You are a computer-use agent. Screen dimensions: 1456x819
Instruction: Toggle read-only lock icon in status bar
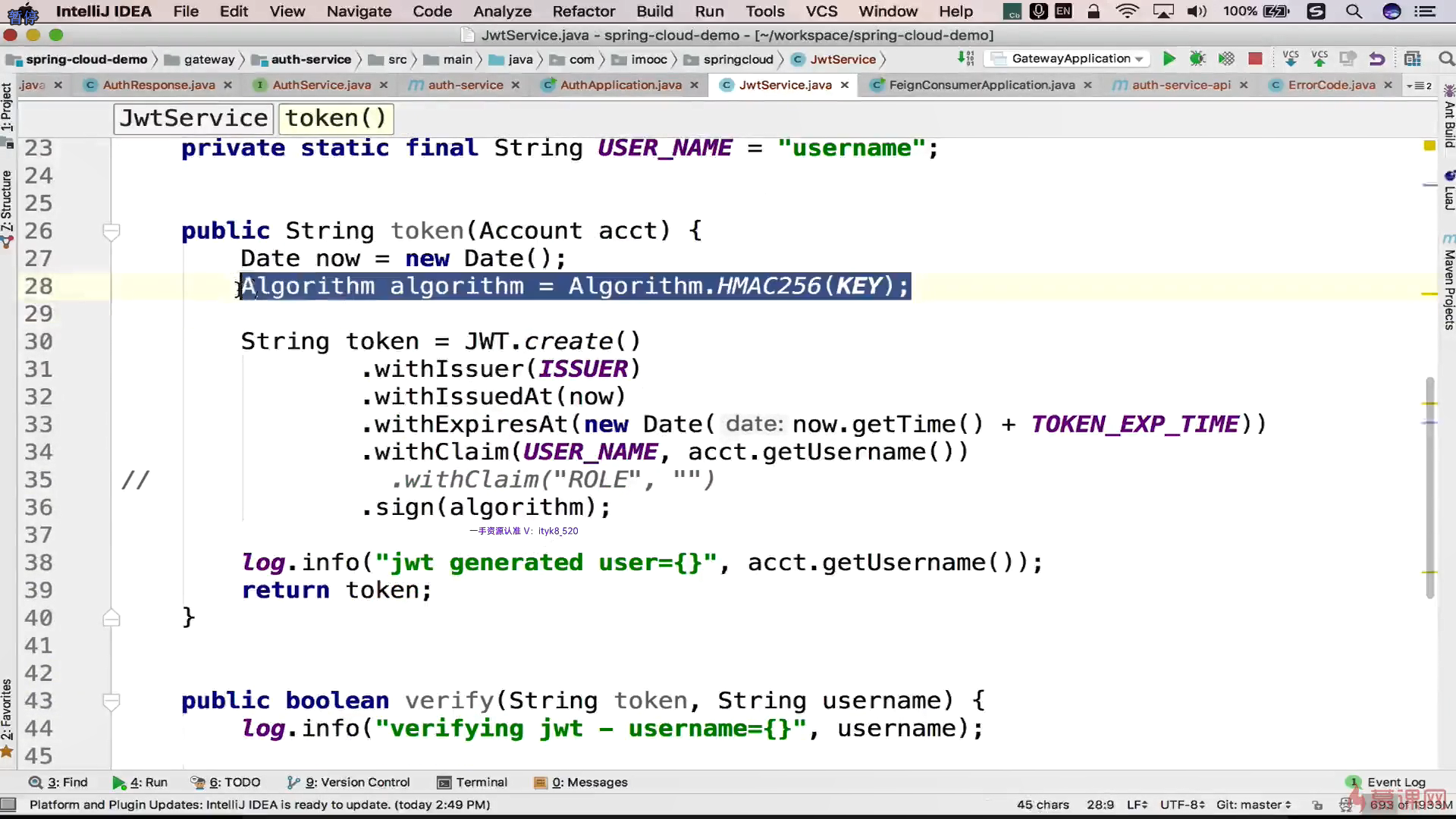[1317, 805]
